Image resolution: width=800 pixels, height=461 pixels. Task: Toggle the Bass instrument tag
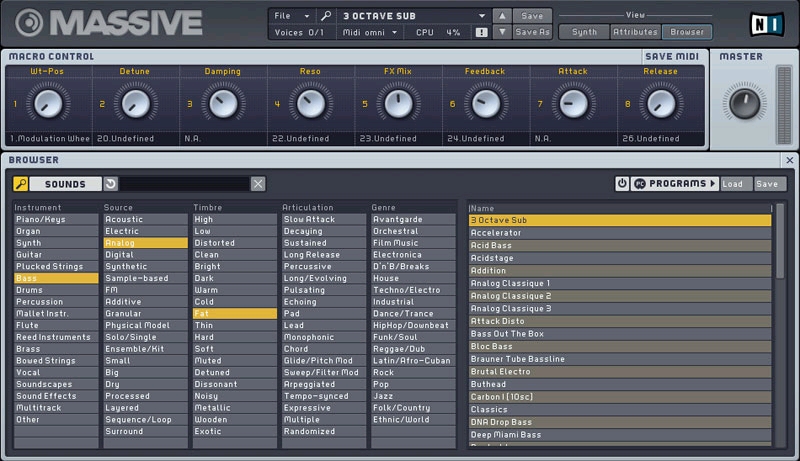point(56,278)
